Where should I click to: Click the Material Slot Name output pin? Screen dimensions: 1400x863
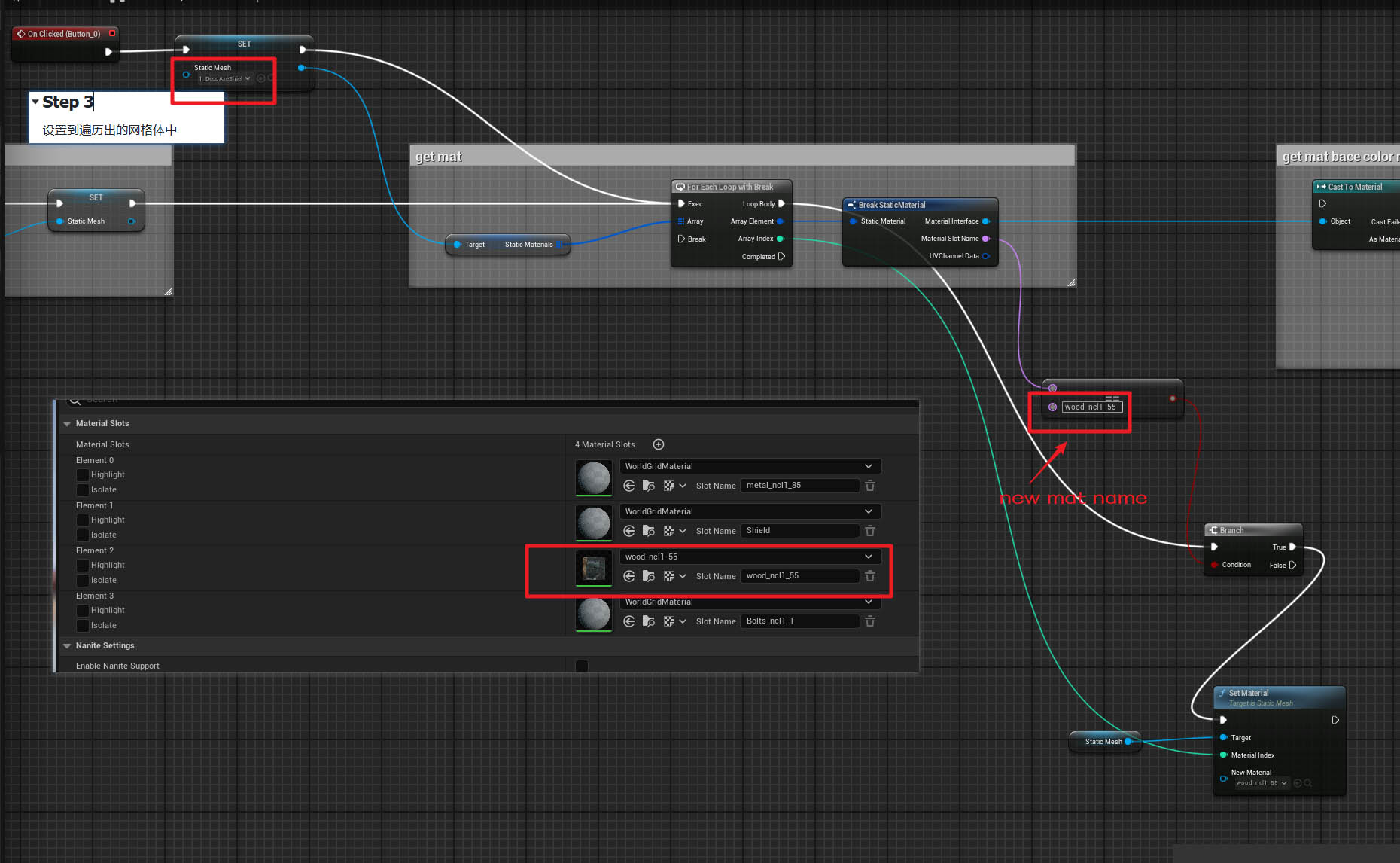point(986,239)
